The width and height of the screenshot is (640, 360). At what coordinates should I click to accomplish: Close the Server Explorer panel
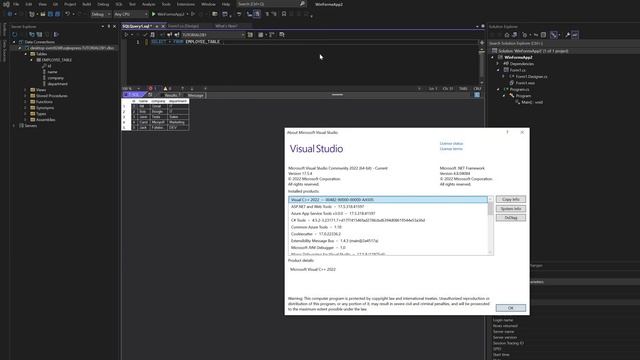[114, 27]
